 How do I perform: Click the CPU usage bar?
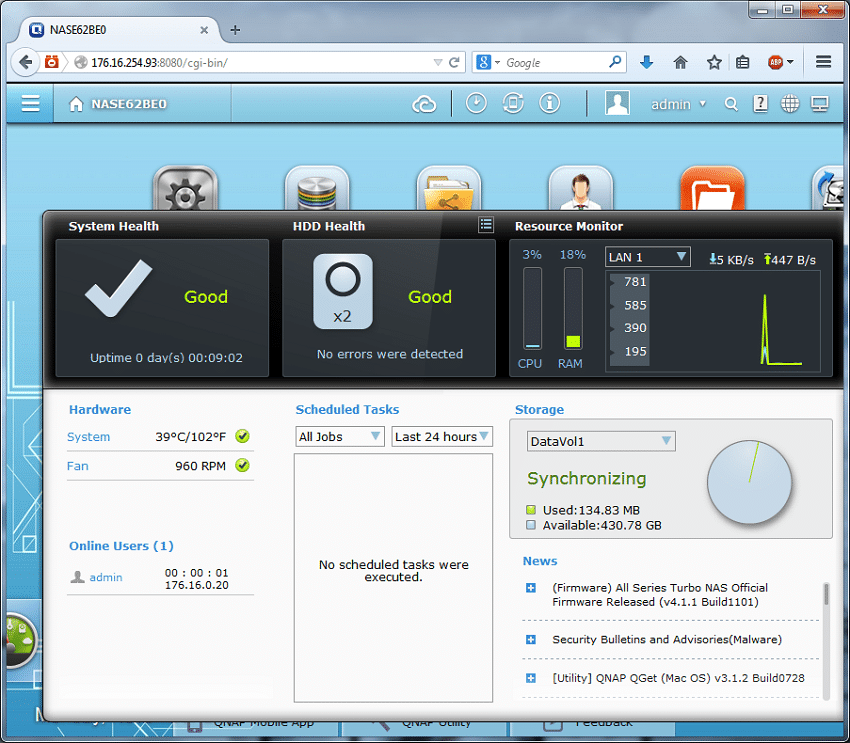[x=532, y=308]
